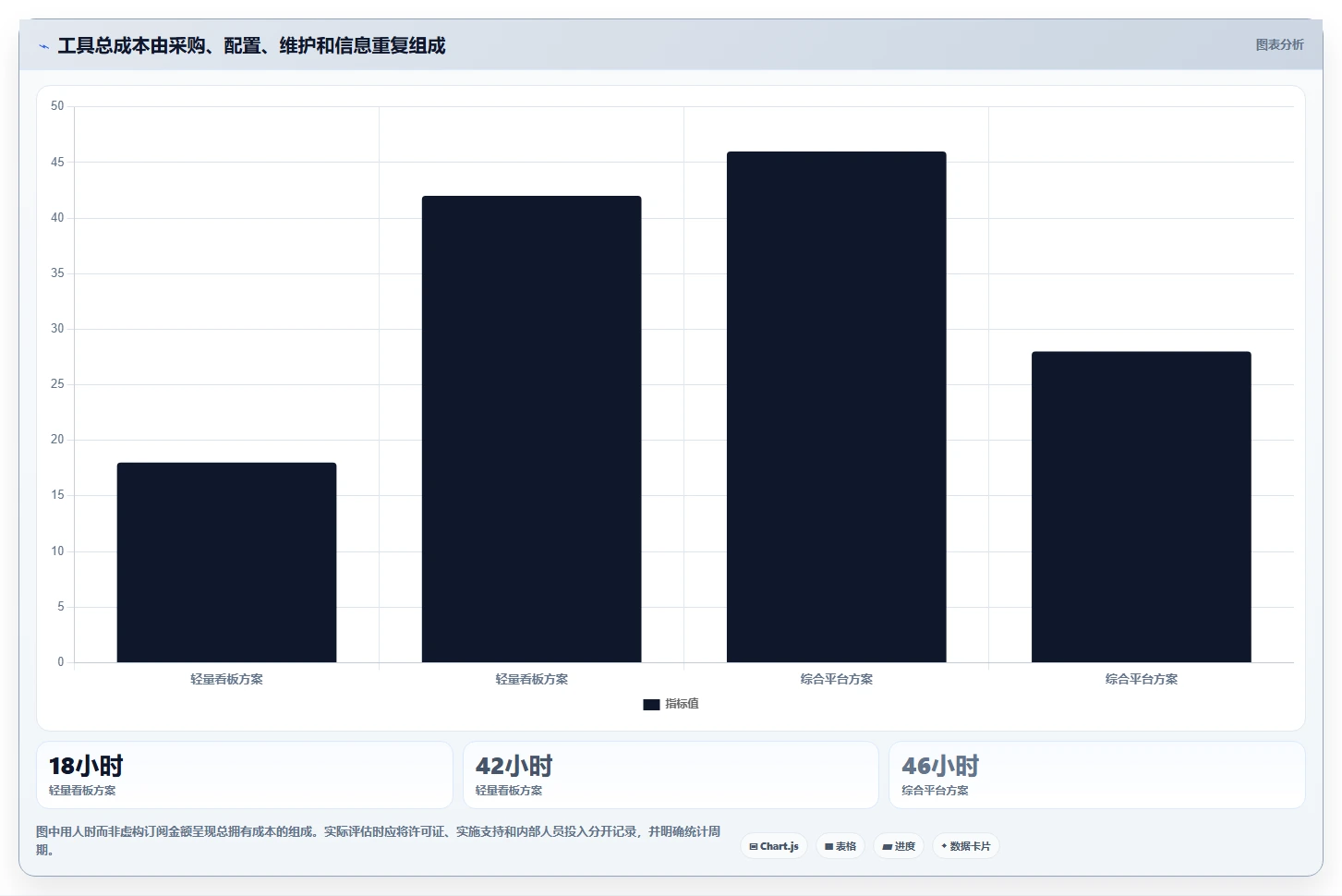Click the y-axis tick label 20
This screenshot has width=1342, height=896.
pos(57,440)
